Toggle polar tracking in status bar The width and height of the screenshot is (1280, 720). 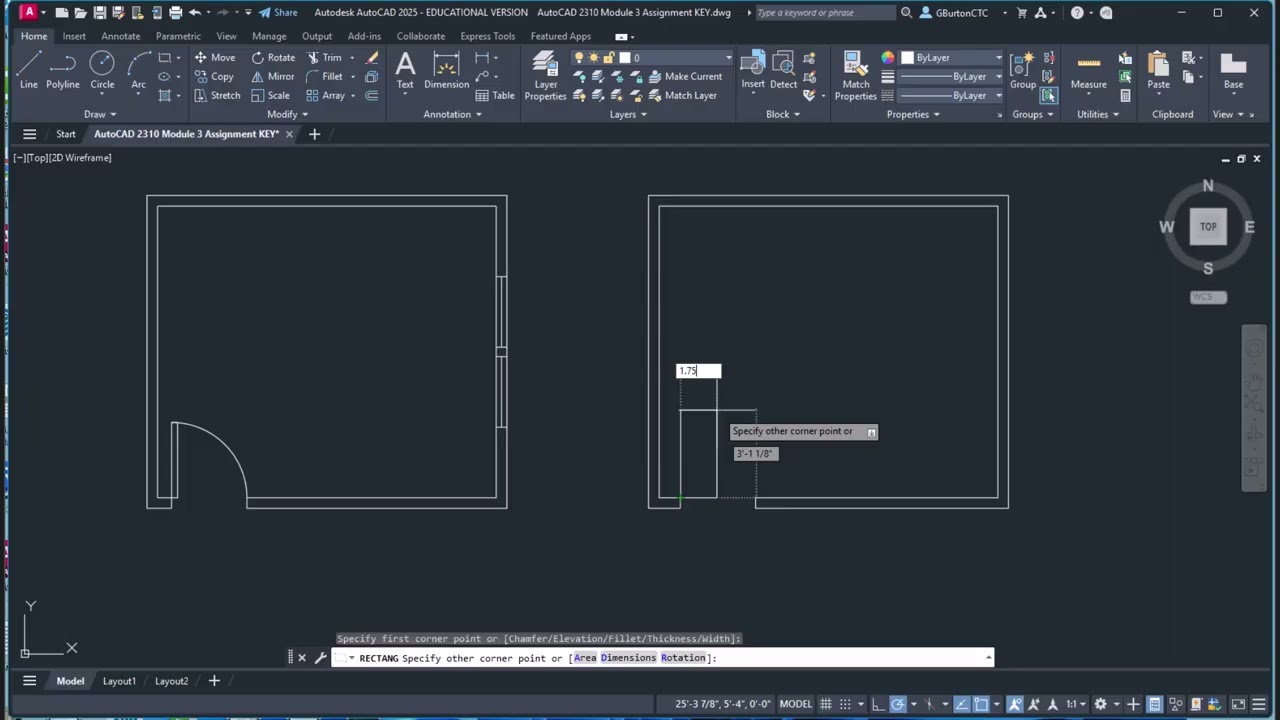pos(897,704)
